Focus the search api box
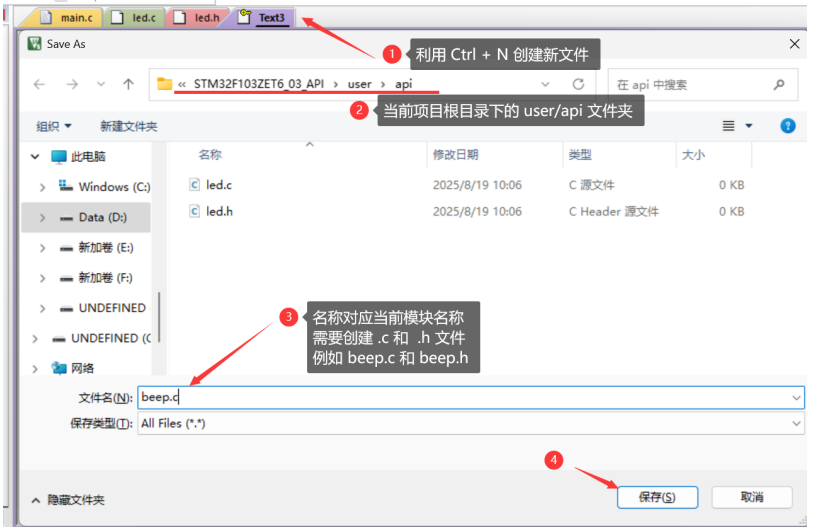Image resolution: width=822 pixels, height=529 pixels. pyautogui.click(x=702, y=84)
